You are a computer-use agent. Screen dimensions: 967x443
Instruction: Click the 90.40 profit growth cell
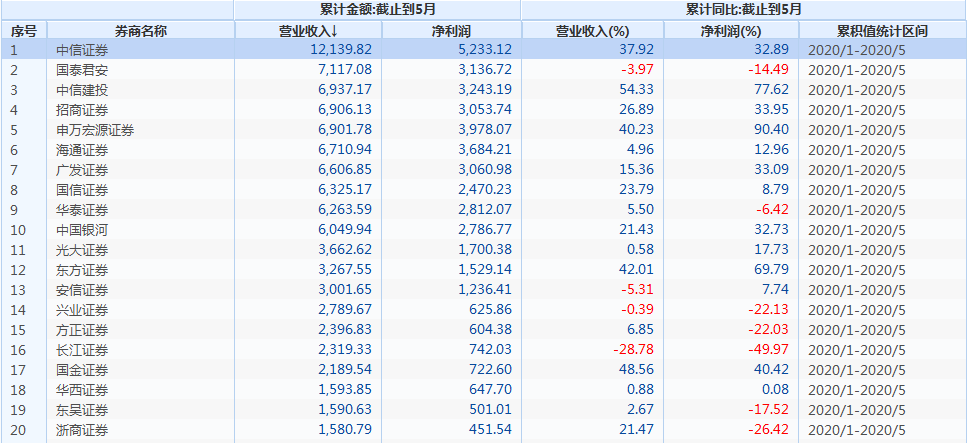point(774,130)
